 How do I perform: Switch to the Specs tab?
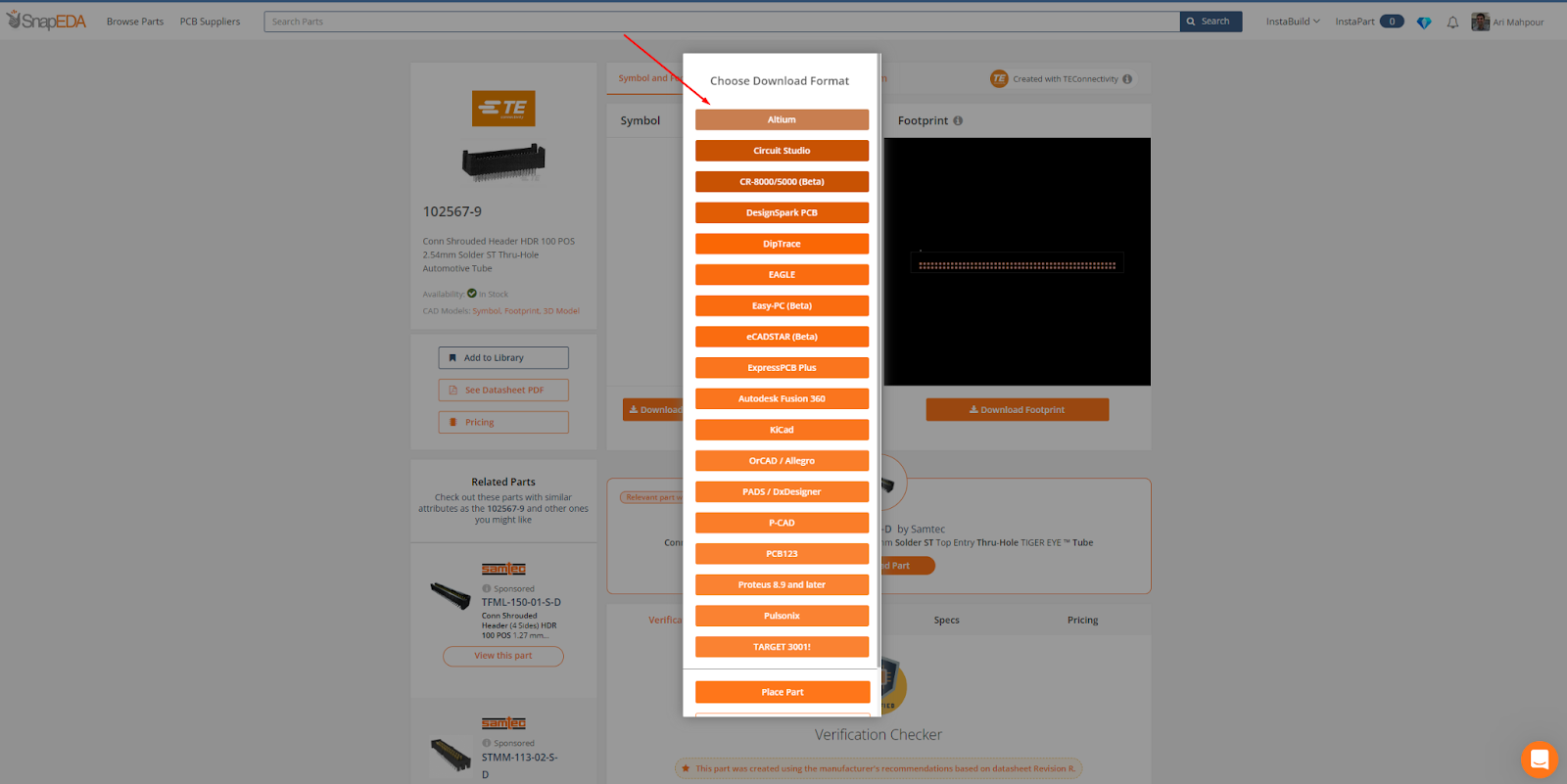click(x=946, y=620)
